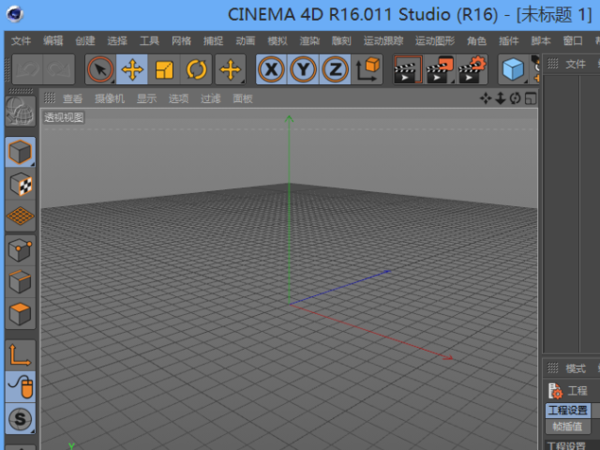Open the Cube primitive object dropdown
This screenshot has width=600, height=450.
coord(513,69)
